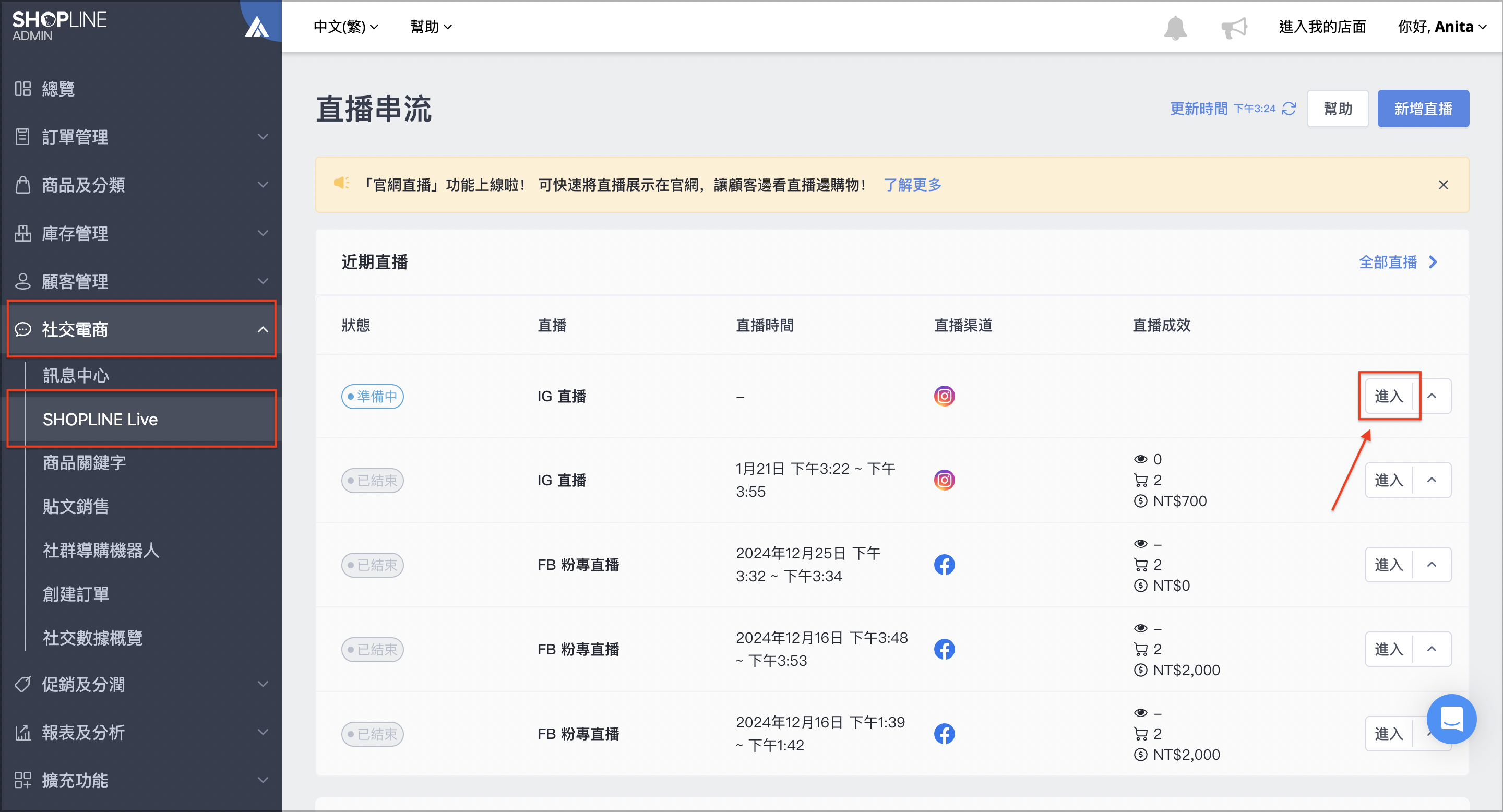This screenshot has height=812, width=1503.
Task: Click 進入我的店面 in top bar
Action: click(x=1322, y=27)
